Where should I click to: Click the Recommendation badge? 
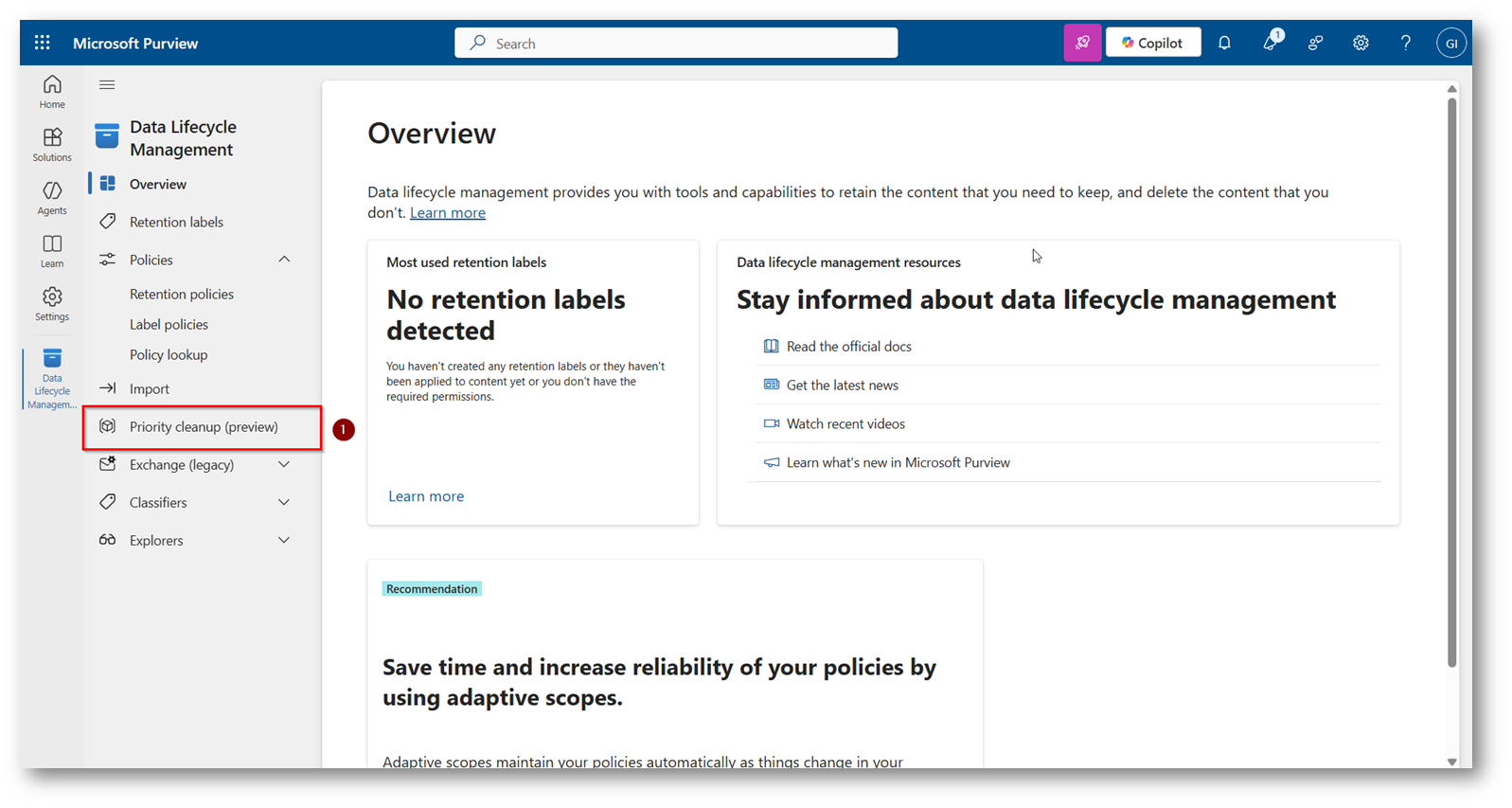tap(432, 589)
